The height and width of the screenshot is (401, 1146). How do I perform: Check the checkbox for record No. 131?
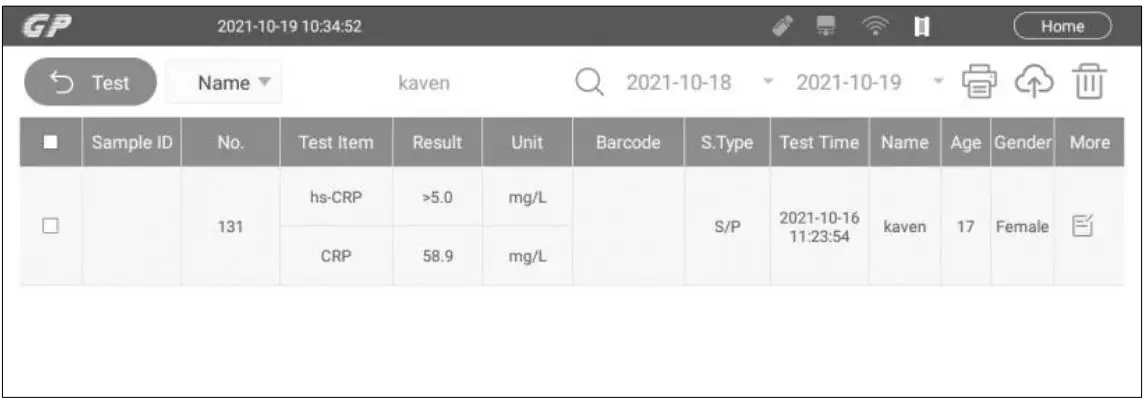click(50, 226)
